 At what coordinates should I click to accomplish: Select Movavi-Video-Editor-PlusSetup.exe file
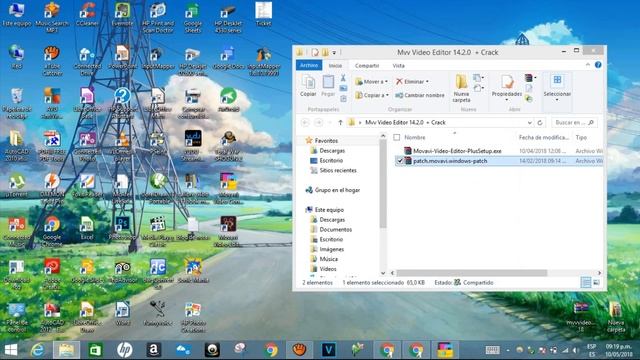click(457, 151)
